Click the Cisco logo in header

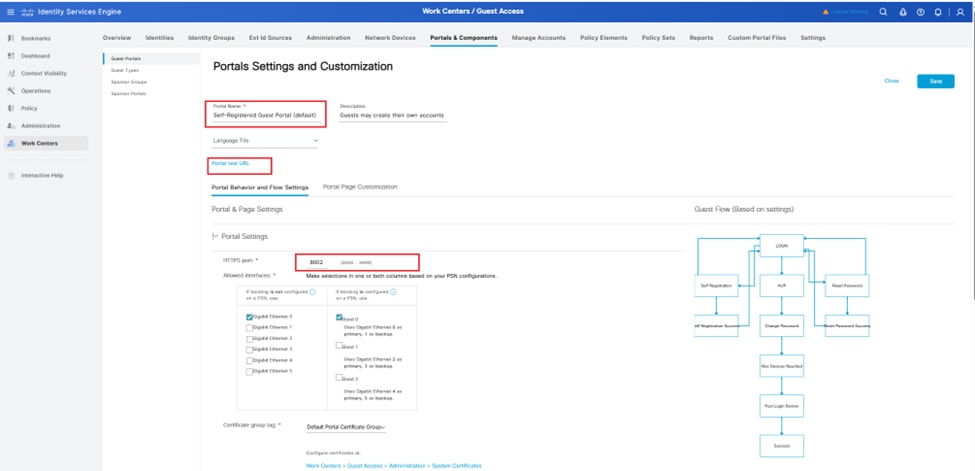pyautogui.click(x=27, y=12)
